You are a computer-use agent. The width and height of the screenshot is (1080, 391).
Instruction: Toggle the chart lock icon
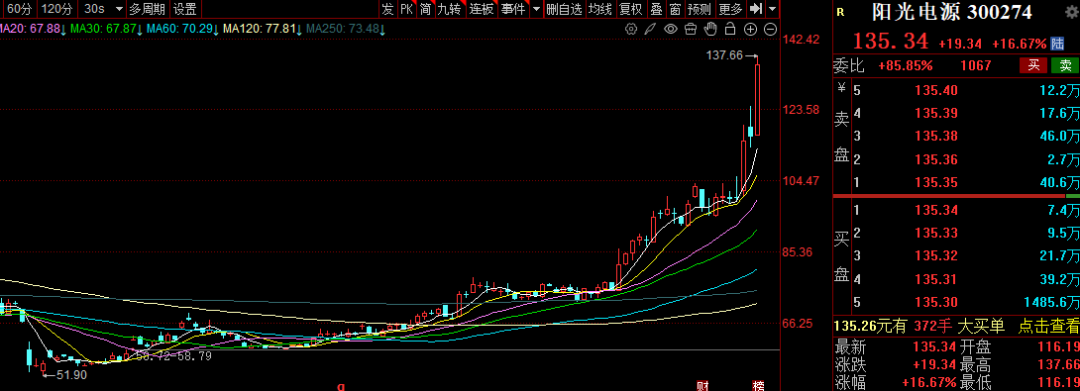(x=731, y=29)
